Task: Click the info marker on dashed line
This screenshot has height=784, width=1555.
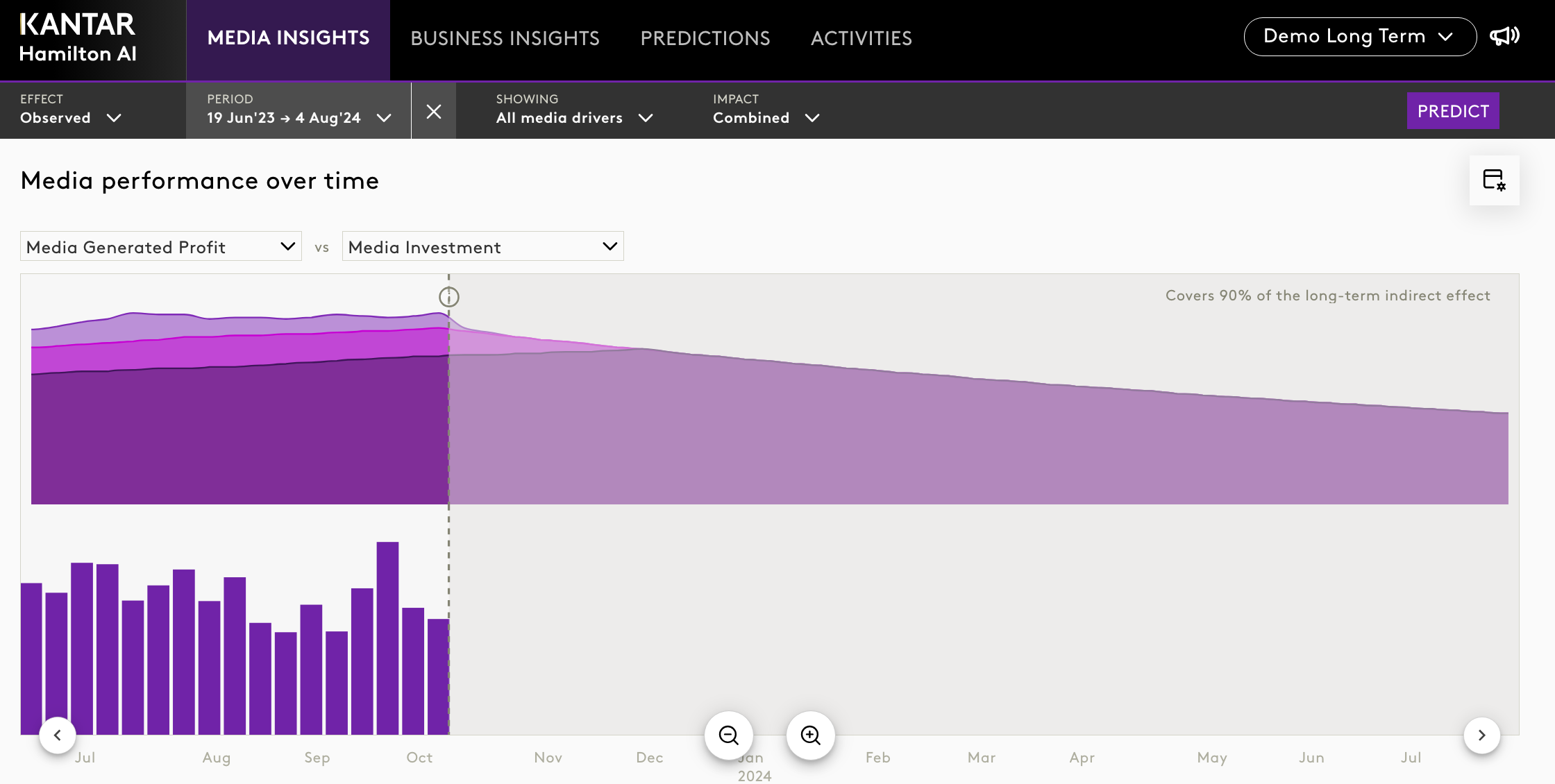Action: tap(449, 297)
